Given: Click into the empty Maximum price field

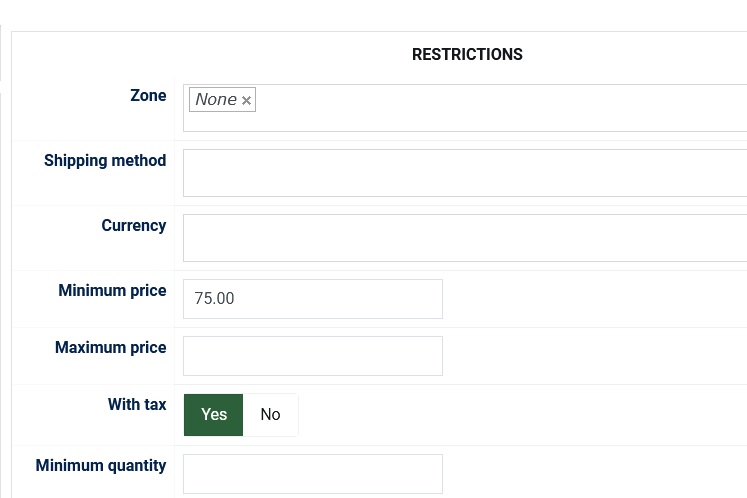Looking at the screenshot, I should 312,356.
